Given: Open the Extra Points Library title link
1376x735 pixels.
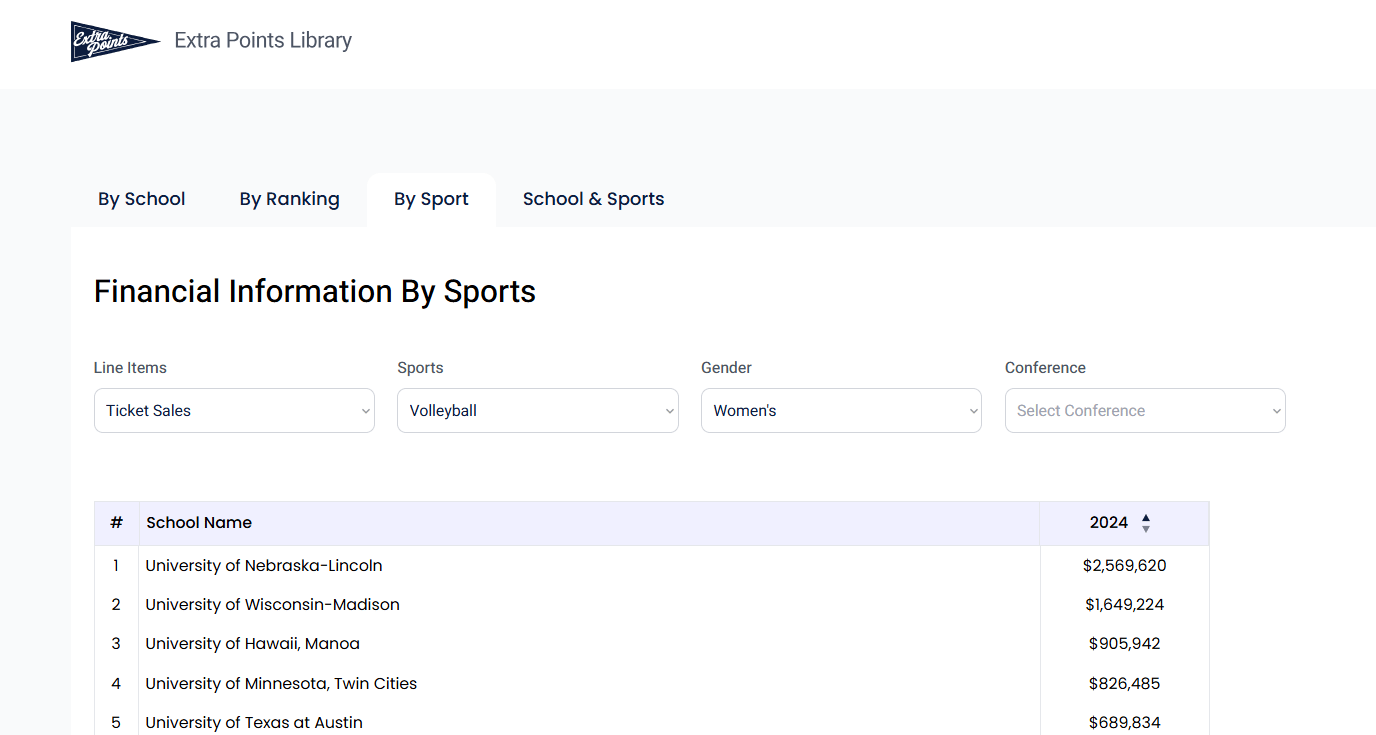Looking at the screenshot, I should (x=263, y=41).
